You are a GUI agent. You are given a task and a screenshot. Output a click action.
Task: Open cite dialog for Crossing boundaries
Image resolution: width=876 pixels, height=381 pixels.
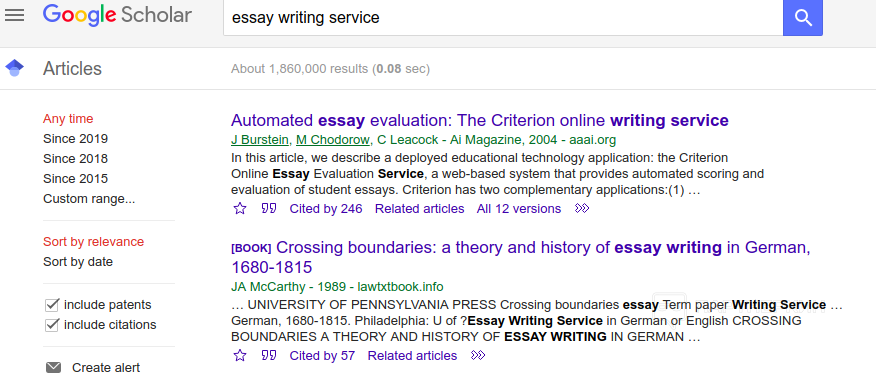pos(269,355)
